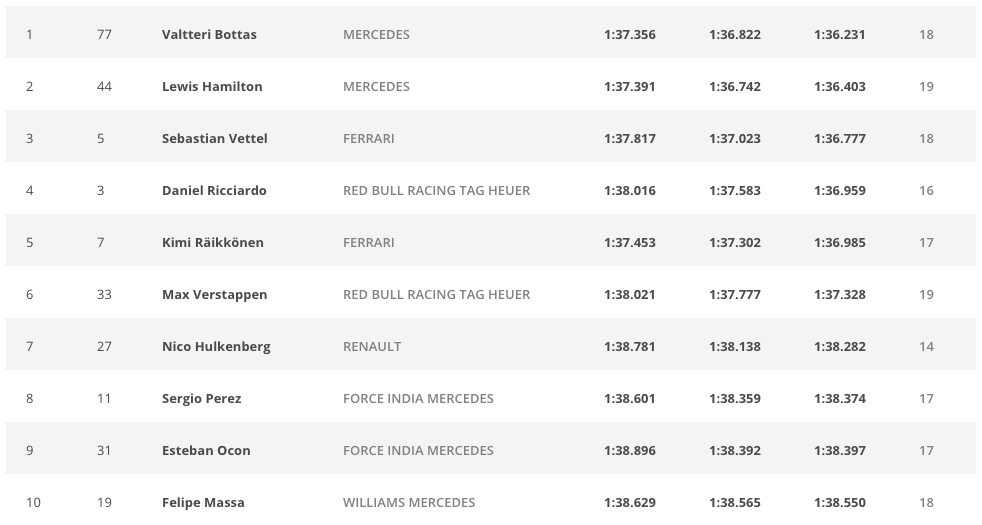982x525 pixels.
Task: Click Verstappen's 1:38.021 time
Action: tap(629, 294)
